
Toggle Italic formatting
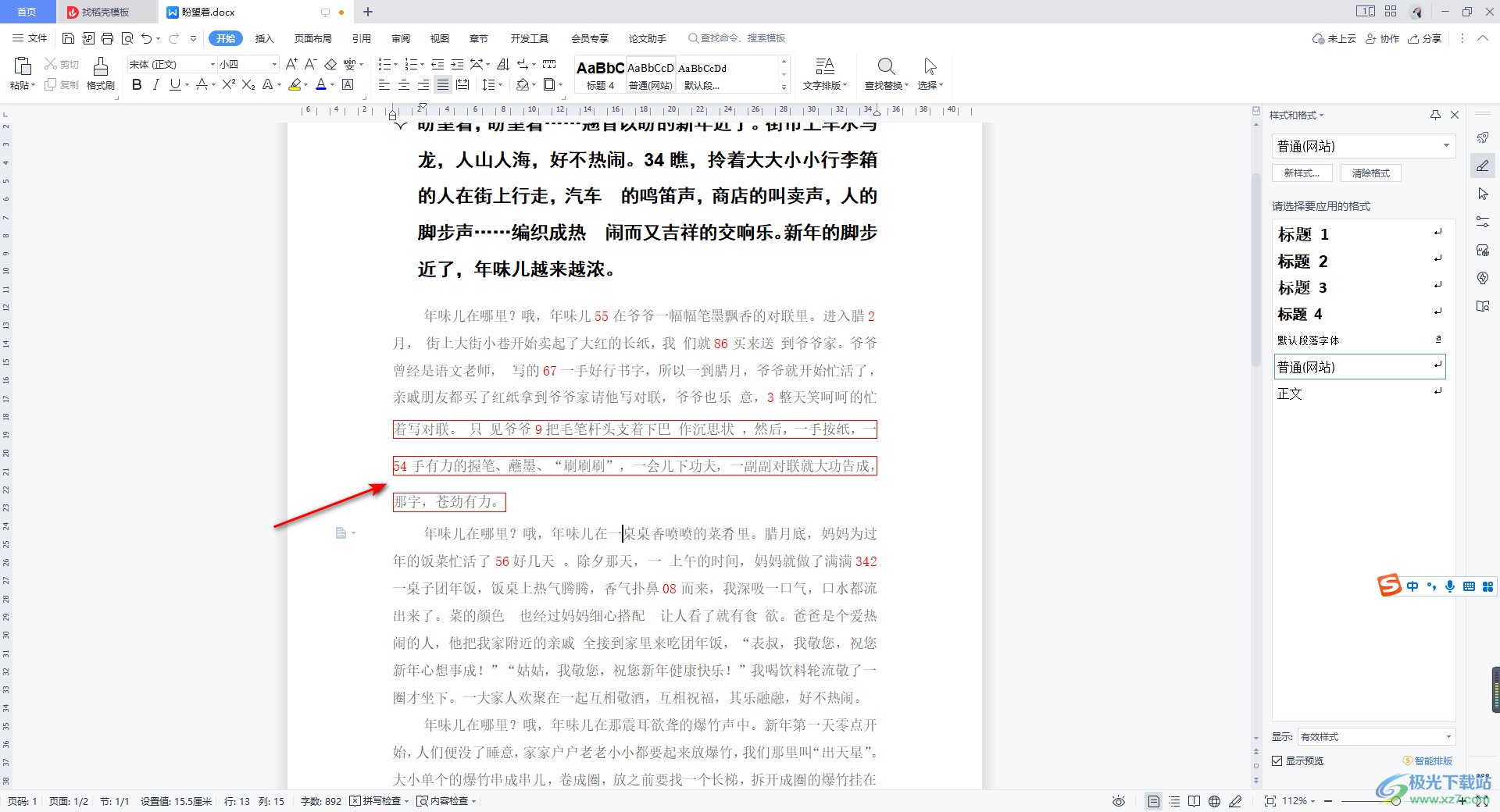click(x=155, y=84)
